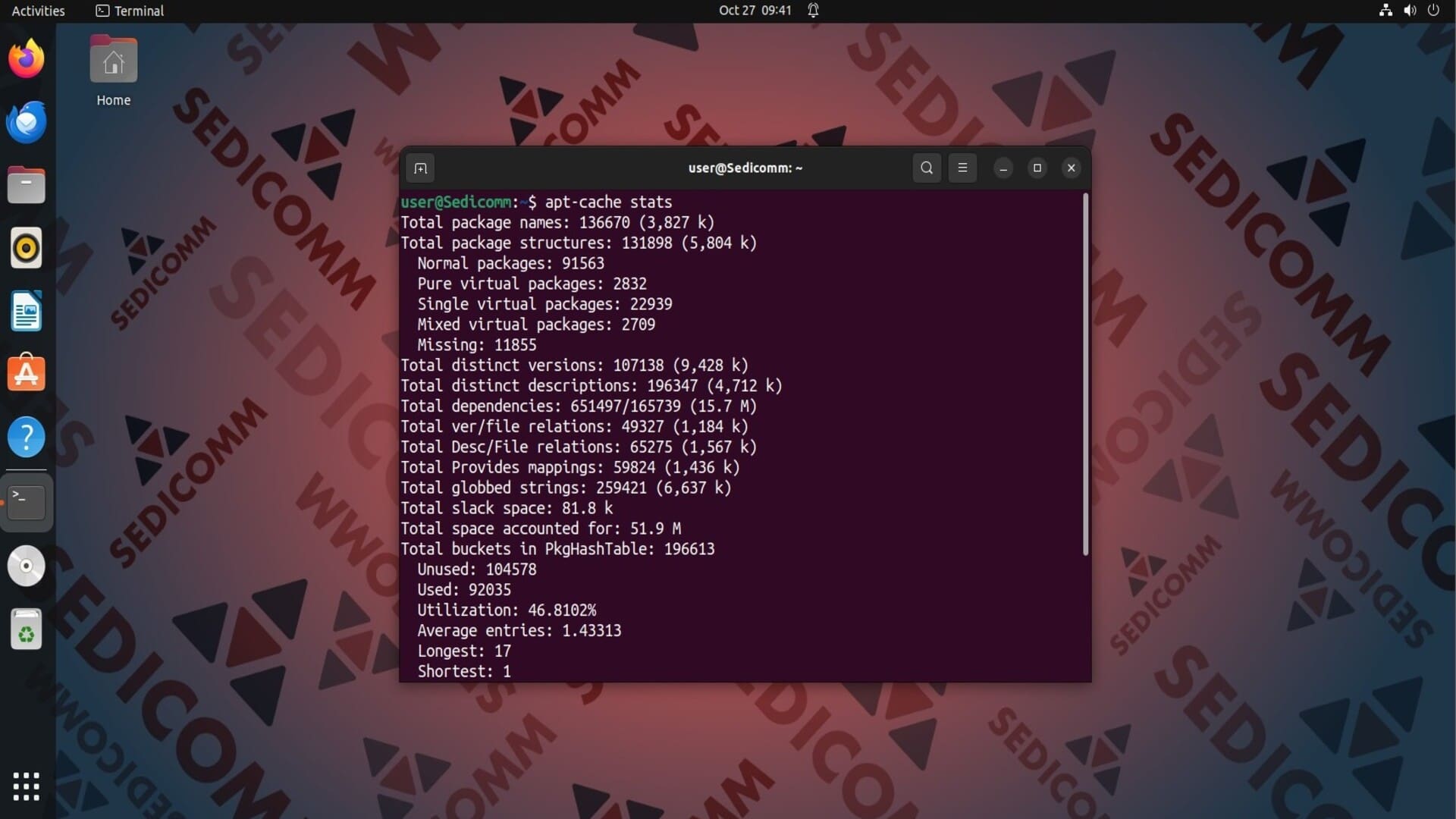
Task: Open LibreOffice Writer from dock
Action: (x=27, y=312)
